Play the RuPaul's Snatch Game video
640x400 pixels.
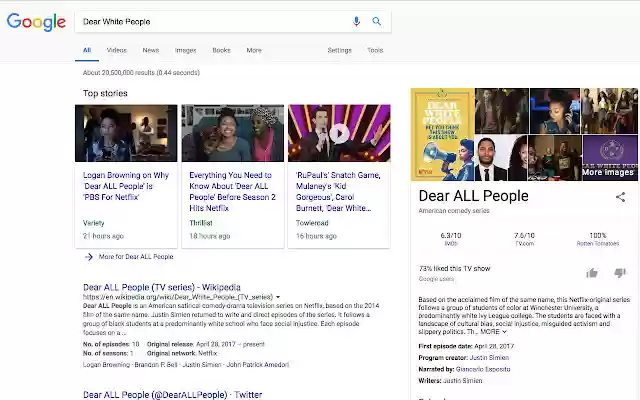coord(339,133)
